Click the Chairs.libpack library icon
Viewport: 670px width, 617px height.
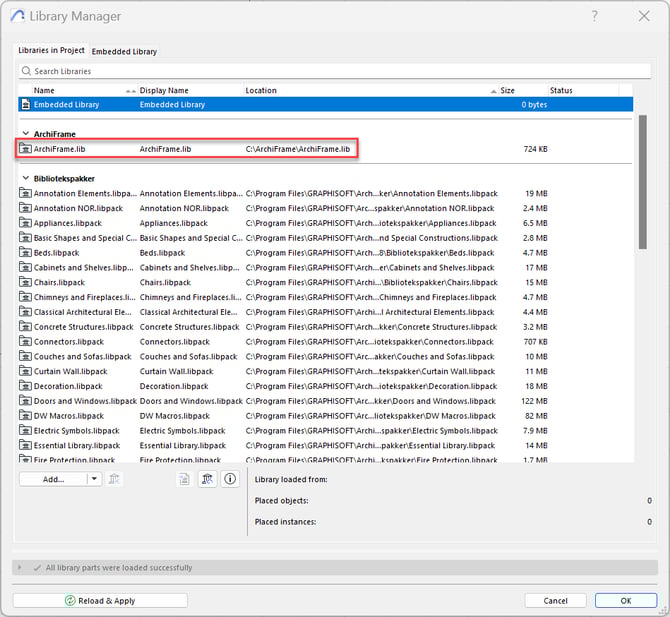(26, 283)
